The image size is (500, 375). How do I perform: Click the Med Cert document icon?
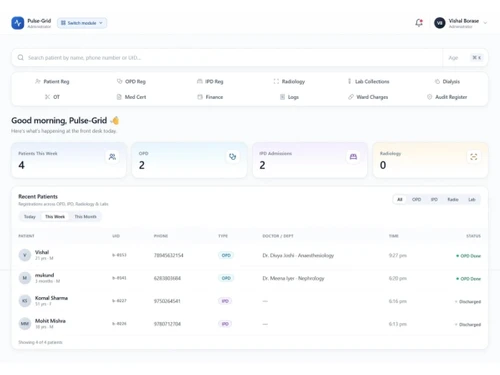point(119,97)
